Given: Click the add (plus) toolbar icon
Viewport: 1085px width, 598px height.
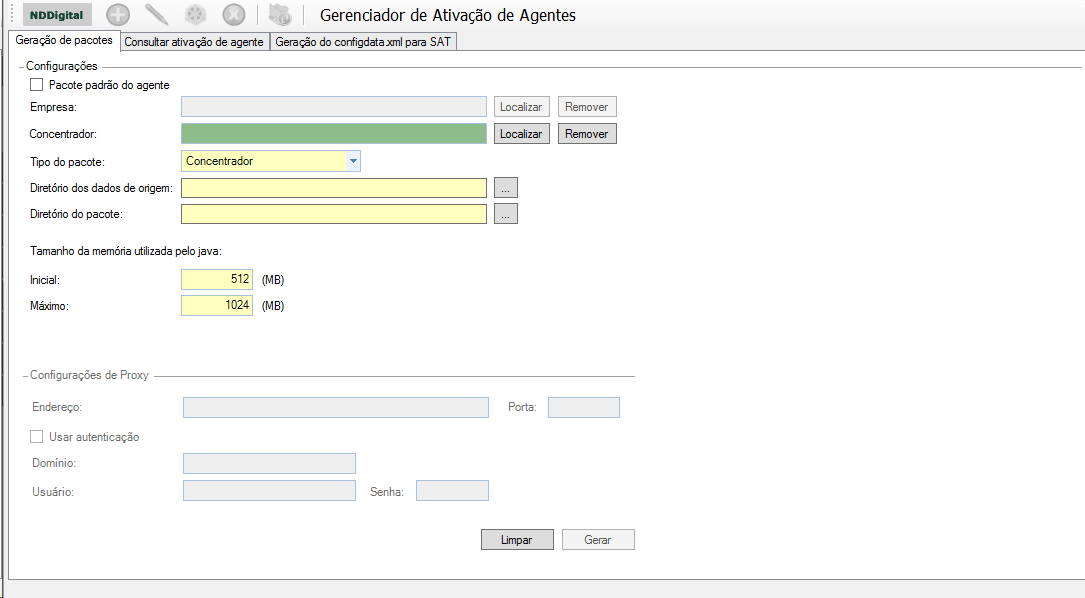Looking at the screenshot, I should pyautogui.click(x=118, y=15).
